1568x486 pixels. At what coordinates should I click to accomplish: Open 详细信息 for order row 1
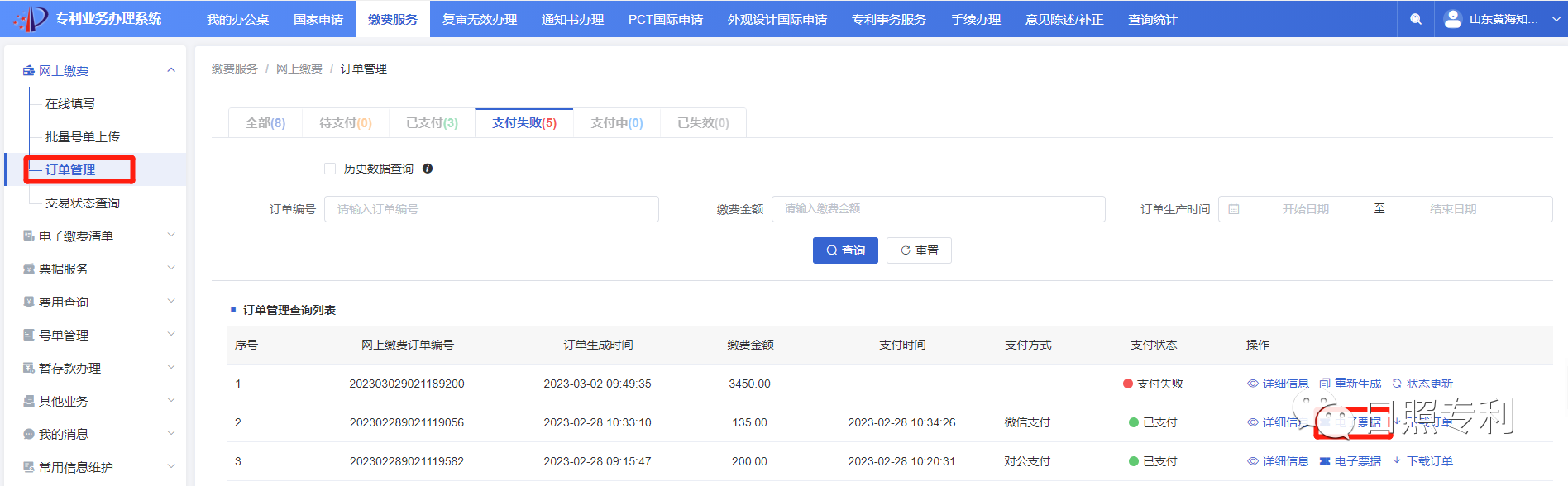point(1278,384)
